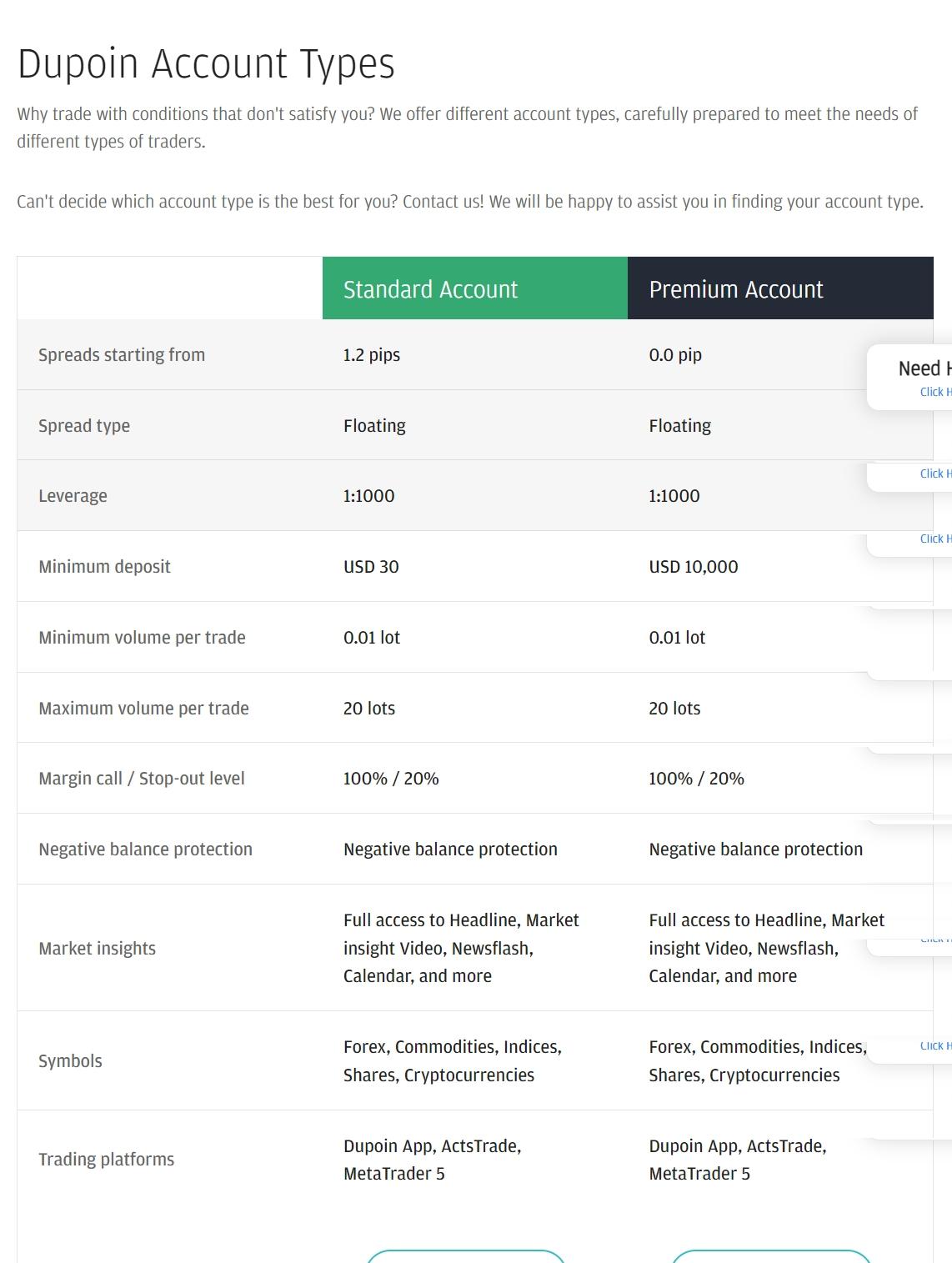Viewport: 952px width, 1263px height.
Task: Open the Need Help widget
Action: coord(909,377)
